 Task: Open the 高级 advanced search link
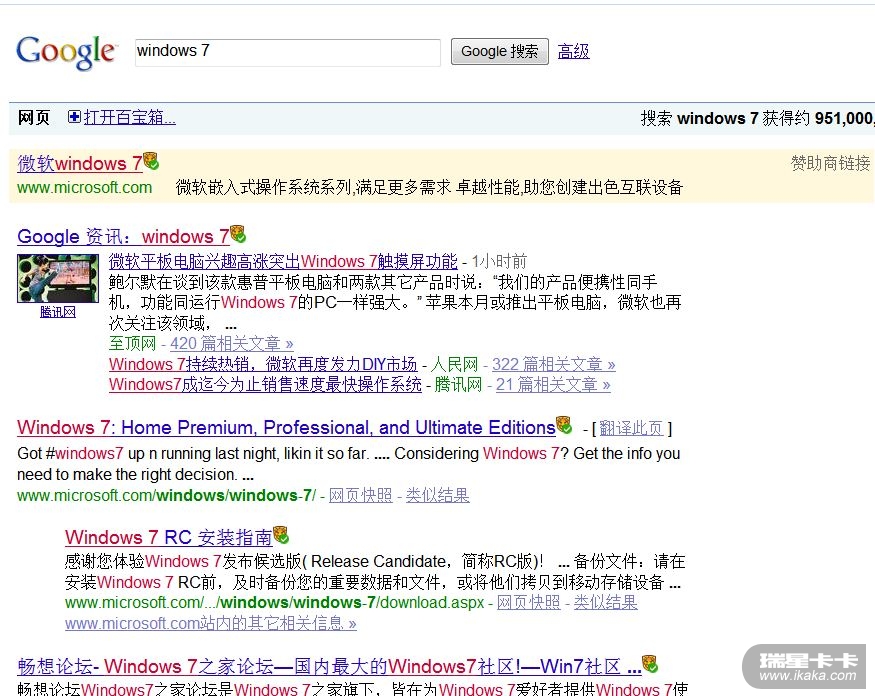click(x=573, y=51)
